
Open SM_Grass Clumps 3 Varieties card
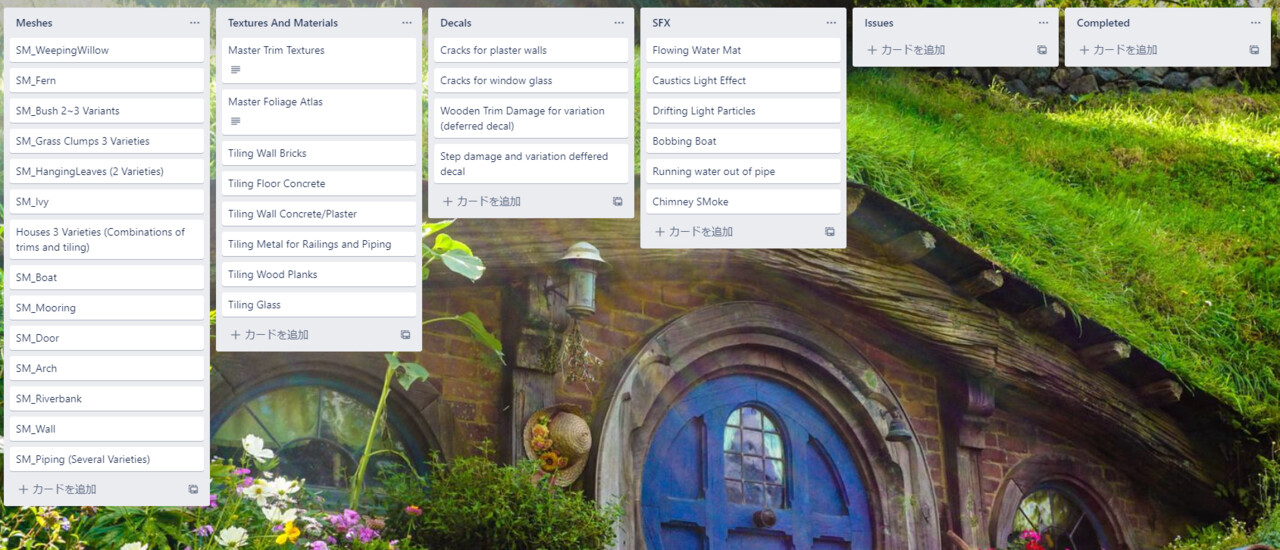[107, 141]
